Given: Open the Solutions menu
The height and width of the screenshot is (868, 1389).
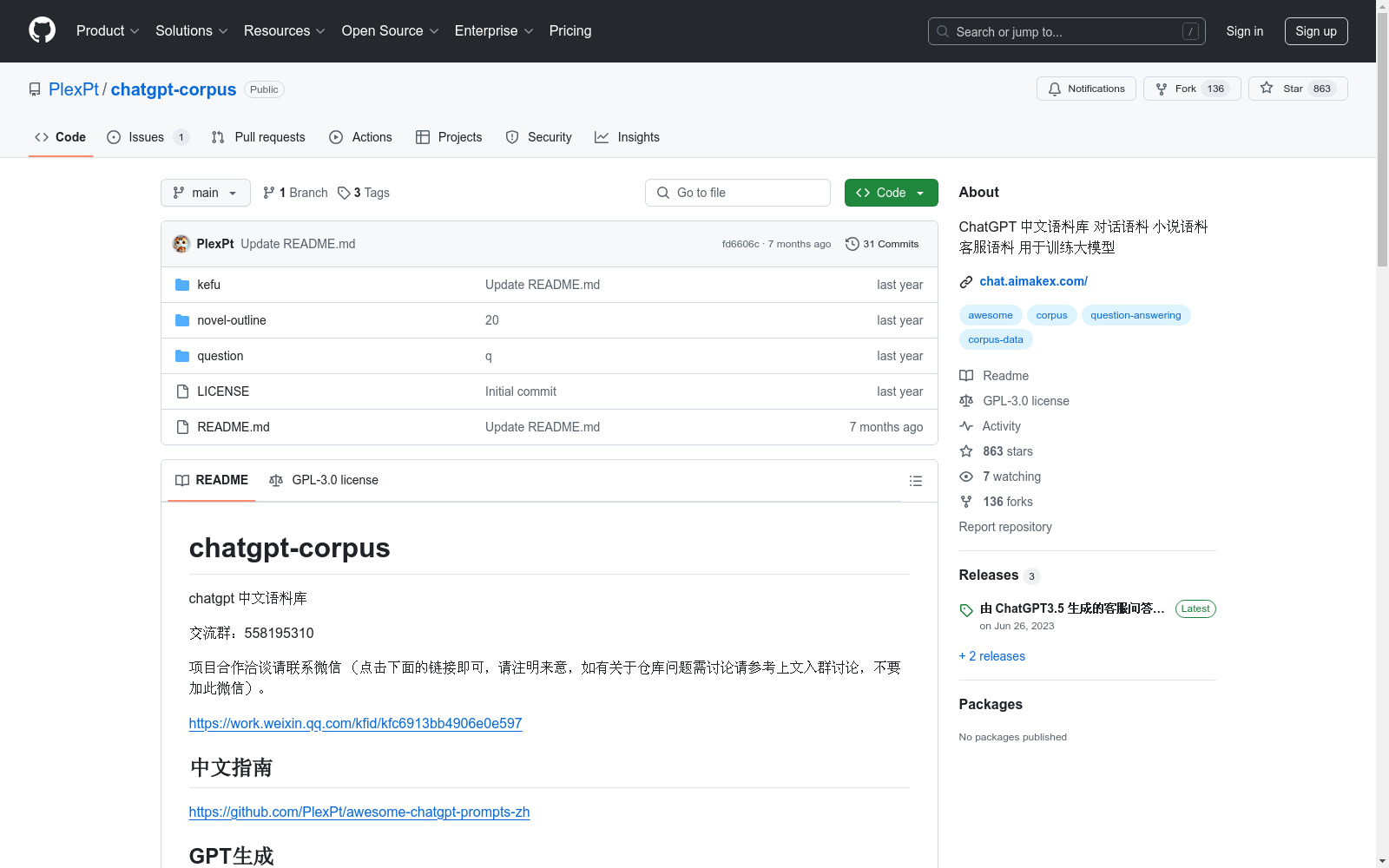Looking at the screenshot, I should pos(192,30).
